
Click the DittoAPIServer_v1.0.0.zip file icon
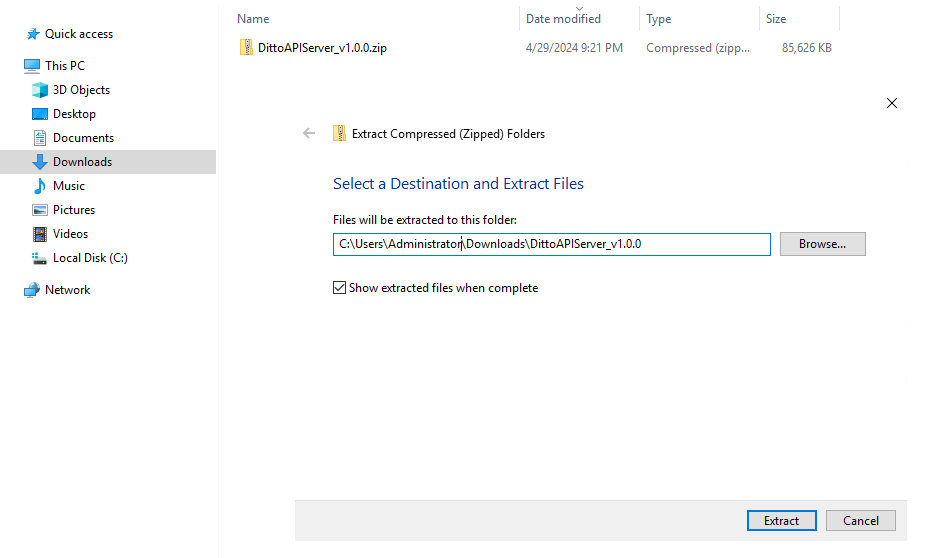[x=246, y=47]
